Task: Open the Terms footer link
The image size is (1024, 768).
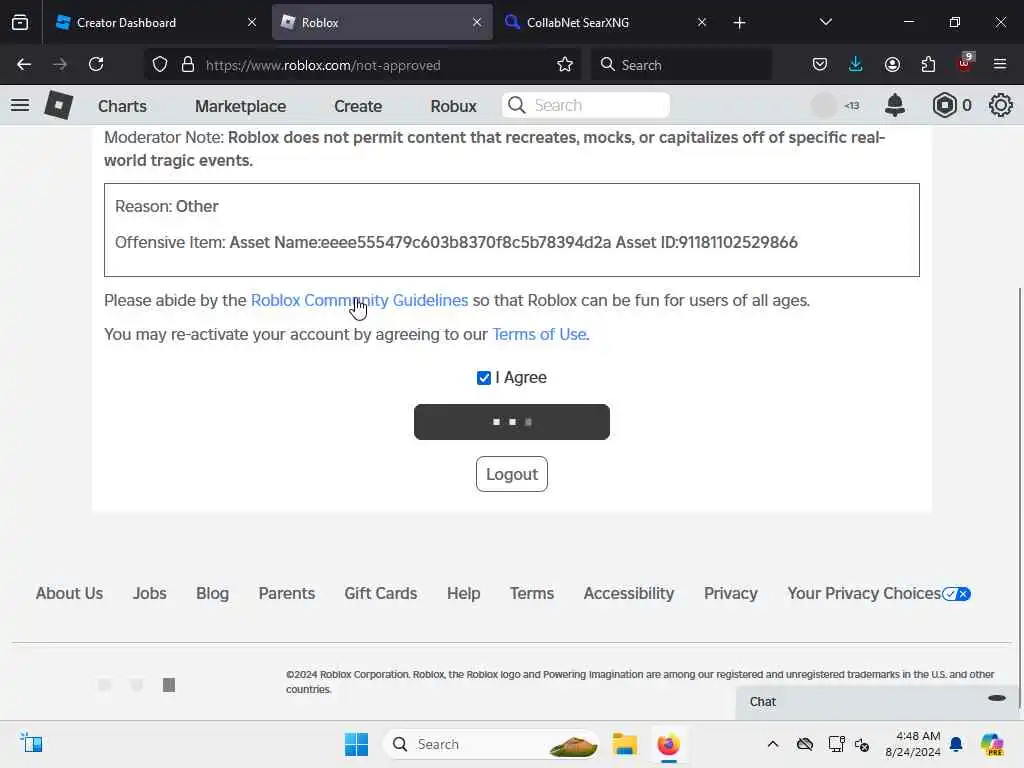Action: pos(532,594)
